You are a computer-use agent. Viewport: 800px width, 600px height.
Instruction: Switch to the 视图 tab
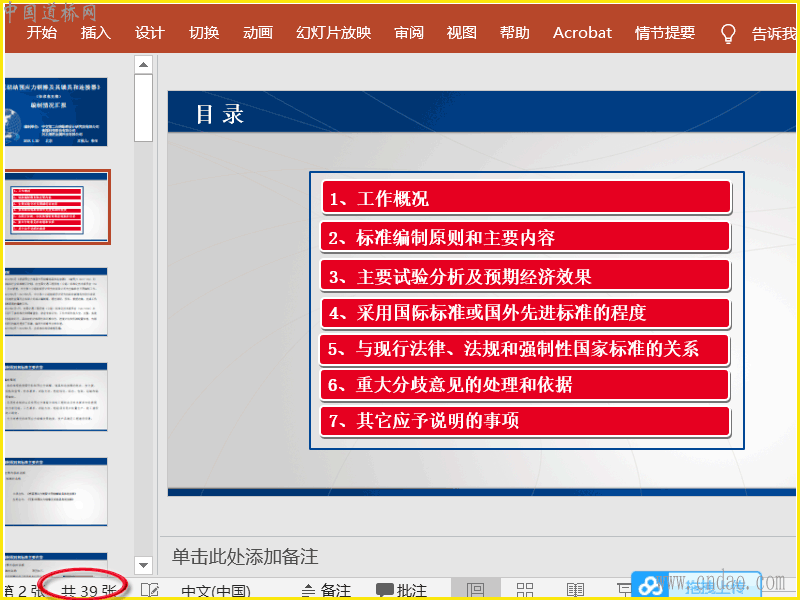pos(462,33)
